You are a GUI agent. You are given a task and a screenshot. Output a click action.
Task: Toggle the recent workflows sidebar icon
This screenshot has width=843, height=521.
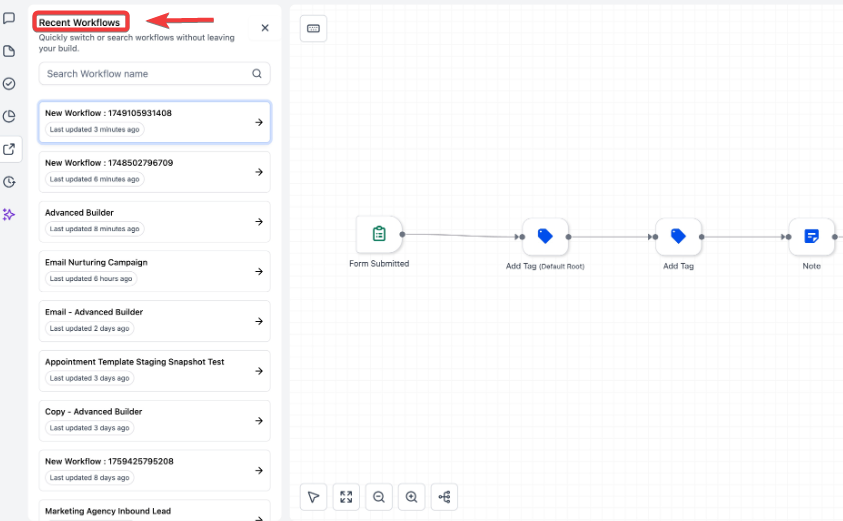tap(9, 149)
